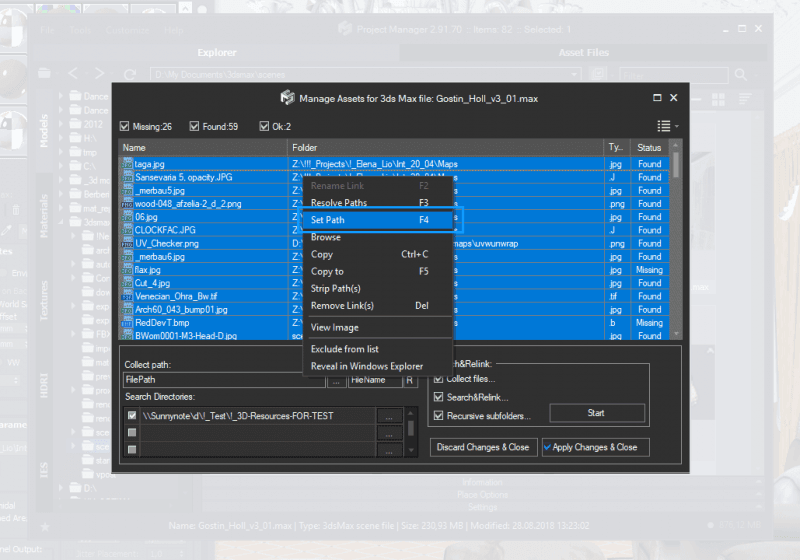The image size is (800, 560).
Task: Click Reveal in Windows Explorer
Action: pyautogui.click(x=378, y=366)
